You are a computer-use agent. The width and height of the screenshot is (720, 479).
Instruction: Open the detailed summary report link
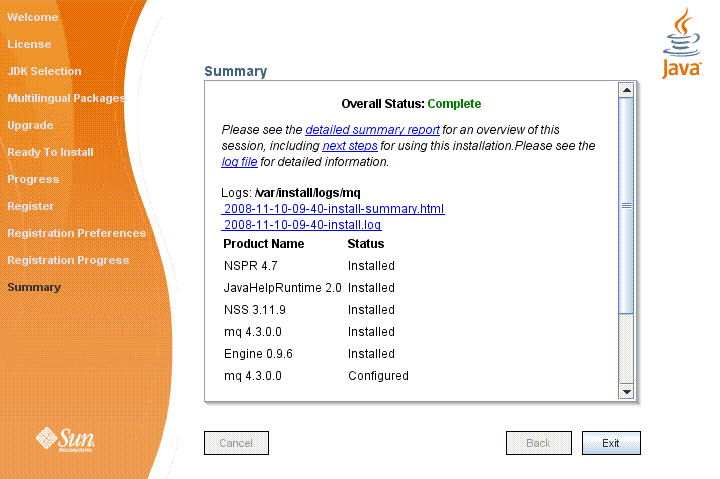(x=372, y=130)
